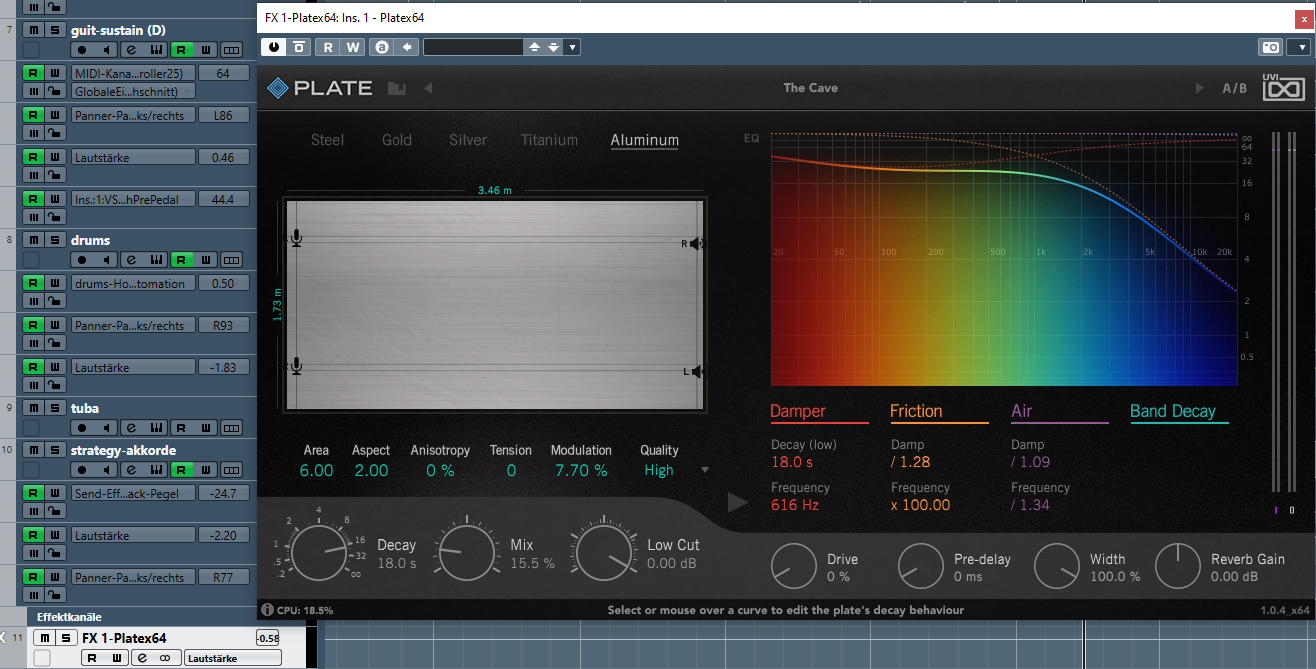1316x669 pixels.
Task: Open the plugin functions dropdown beside the camera
Action: pos(1297,46)
